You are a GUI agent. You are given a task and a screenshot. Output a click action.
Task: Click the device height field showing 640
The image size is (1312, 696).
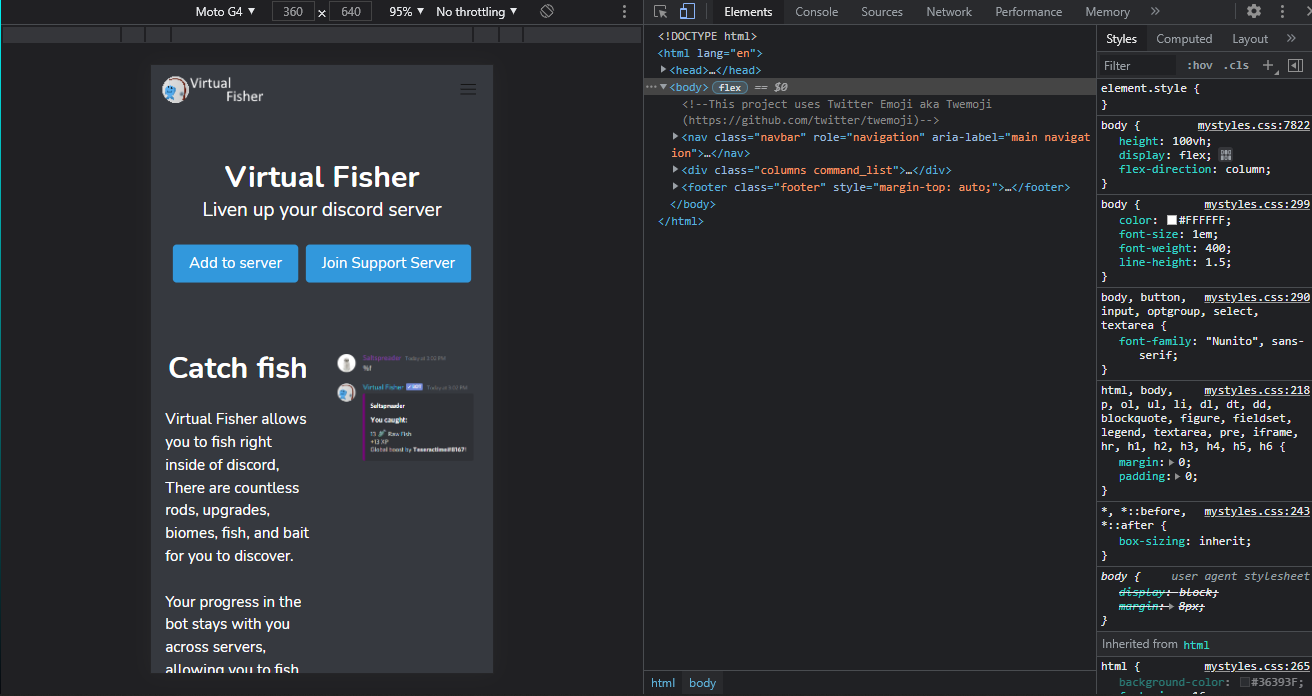pos(350,12)
